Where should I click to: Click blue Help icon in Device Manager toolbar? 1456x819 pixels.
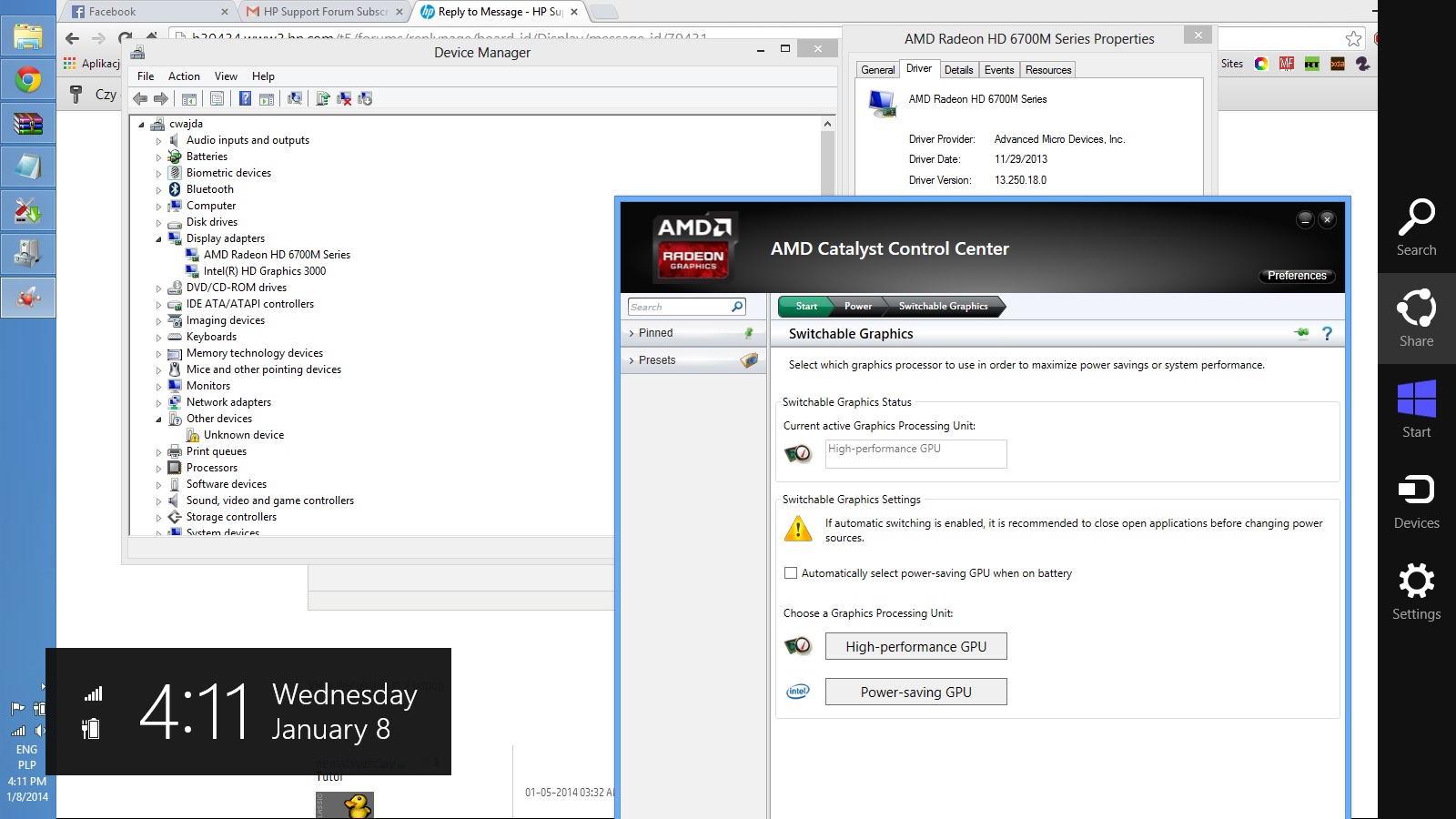[245, 98]
